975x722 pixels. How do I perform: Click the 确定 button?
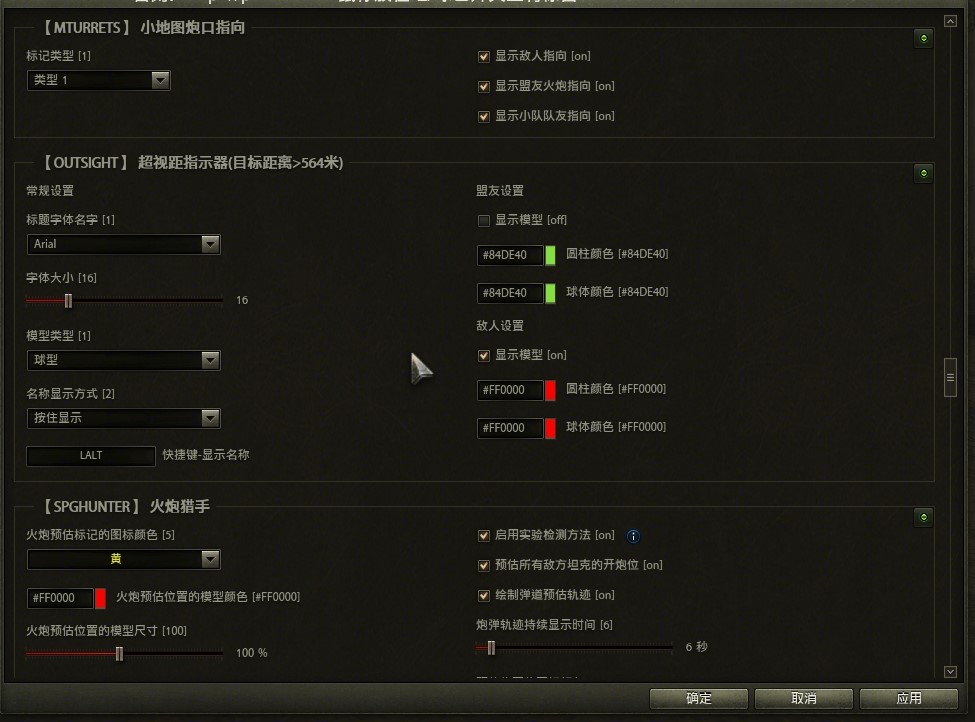[x=699, y=698]
